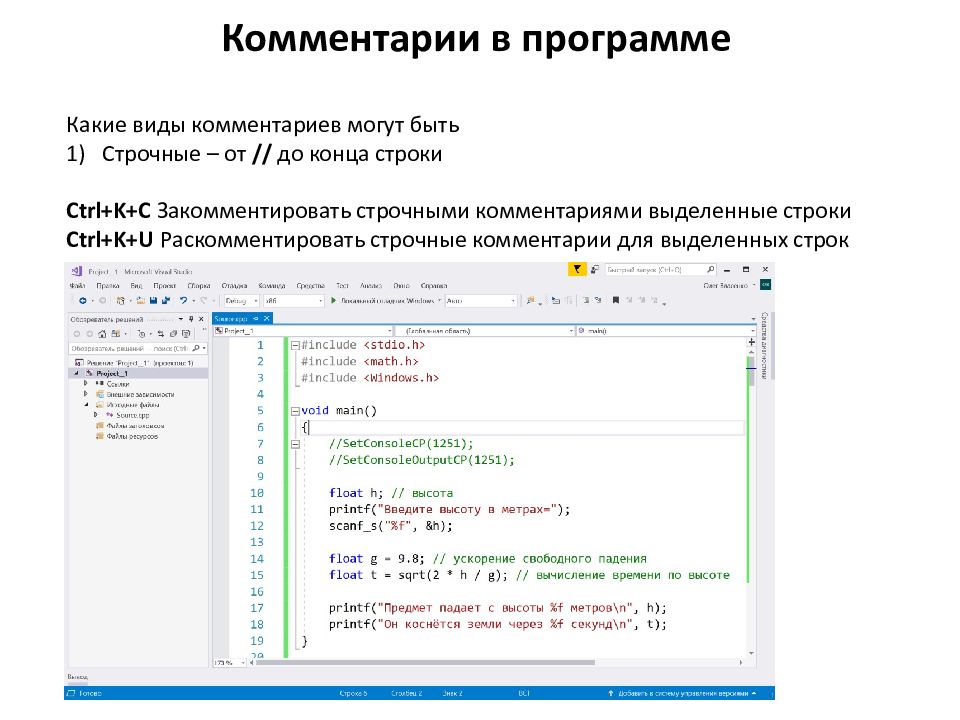Click the Navigate Forward toolbar icon
Viewport: 960px width, 720px height.
pos(102,301)
